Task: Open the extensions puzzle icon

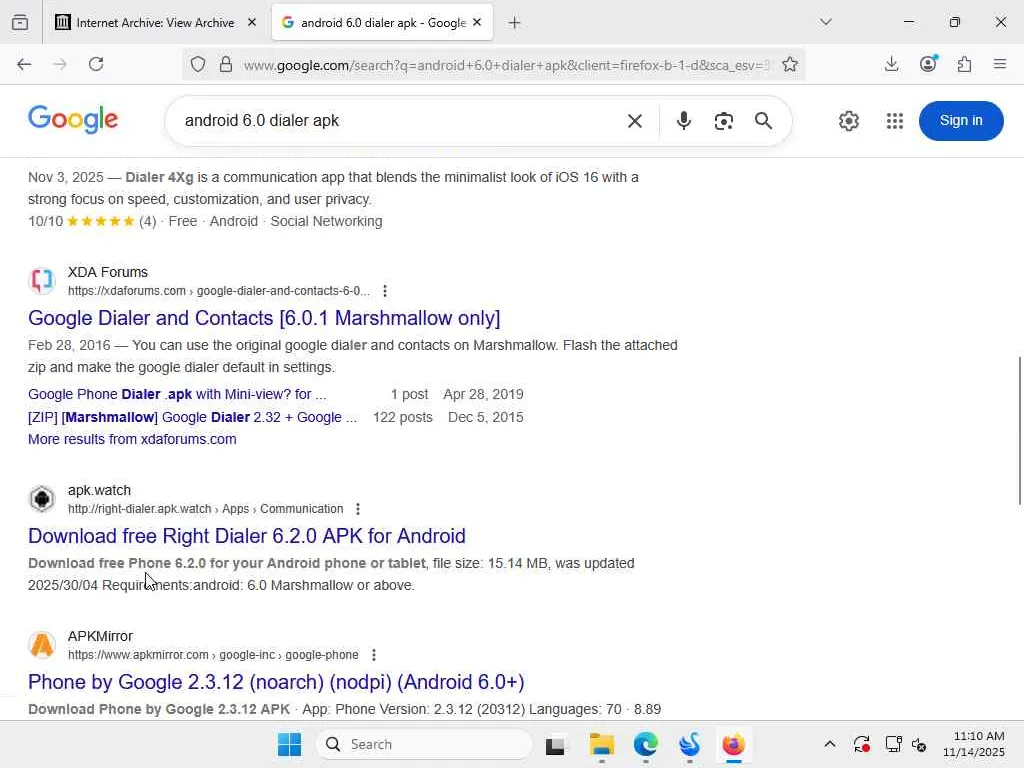Action: click(x=964, y=64)
